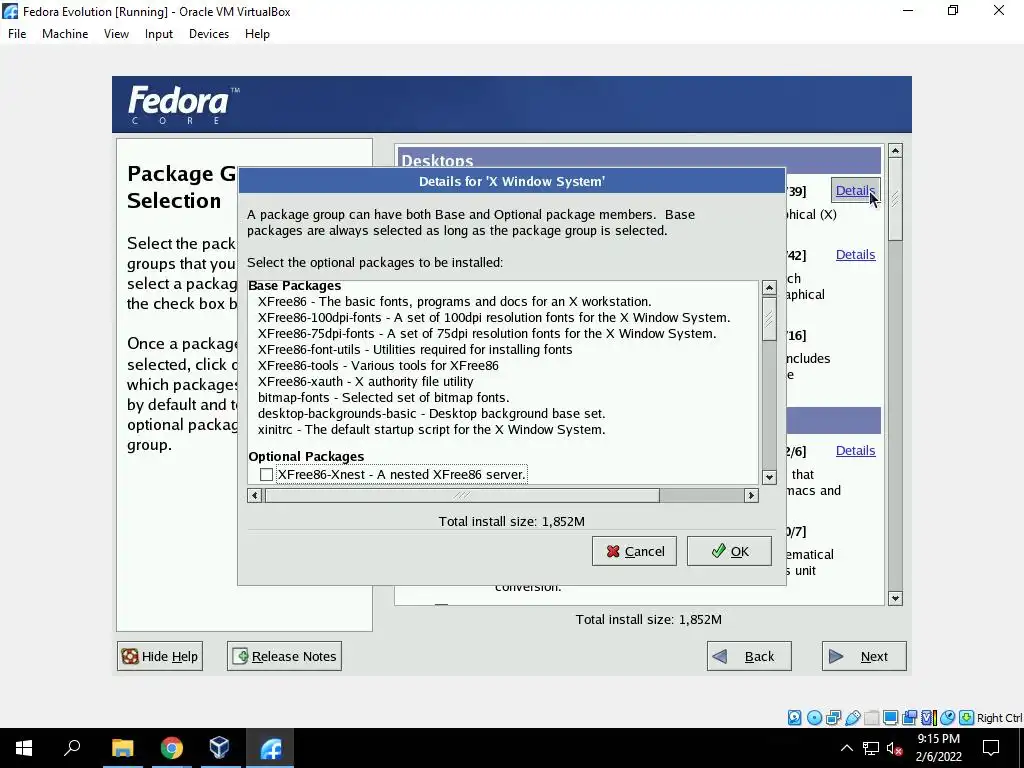This screenshot has width=1024, height=768.
Task: Click the display settings status icon
Action: pyautogui.click(x=890, y=718)
